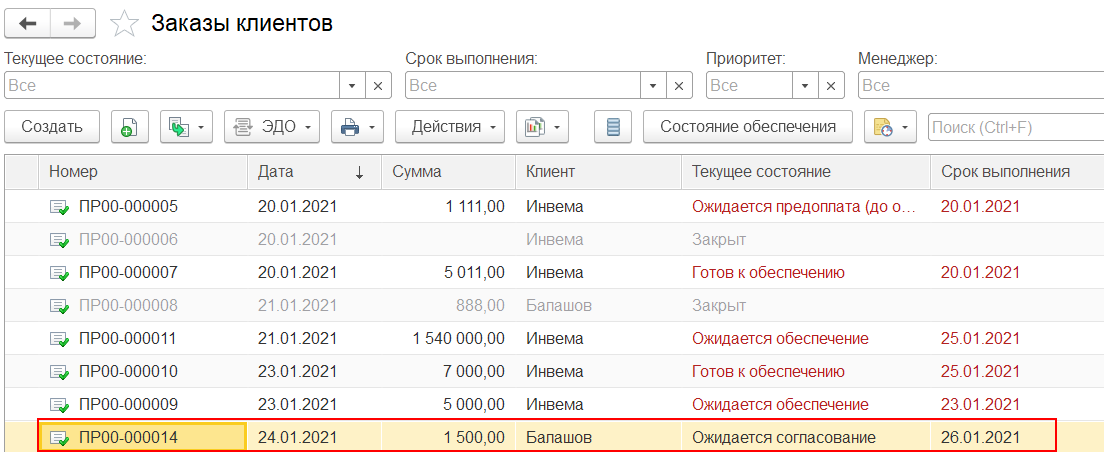Image resolution: width=1104 pixels, height=452 pixels.
Task: Open the ЭДО menu
Action: pos(271,127)
